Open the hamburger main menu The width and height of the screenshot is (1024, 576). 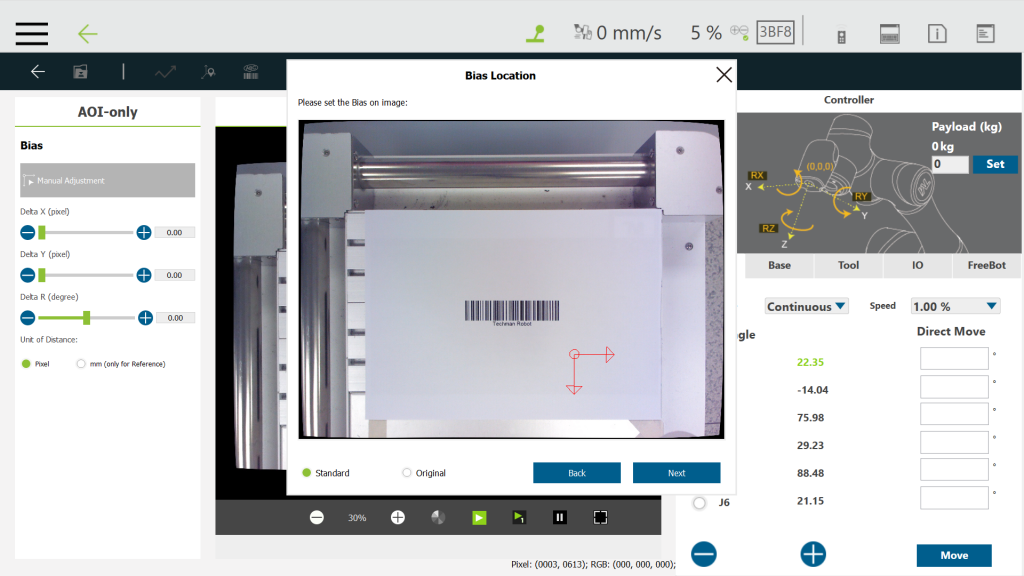[32, 33]
